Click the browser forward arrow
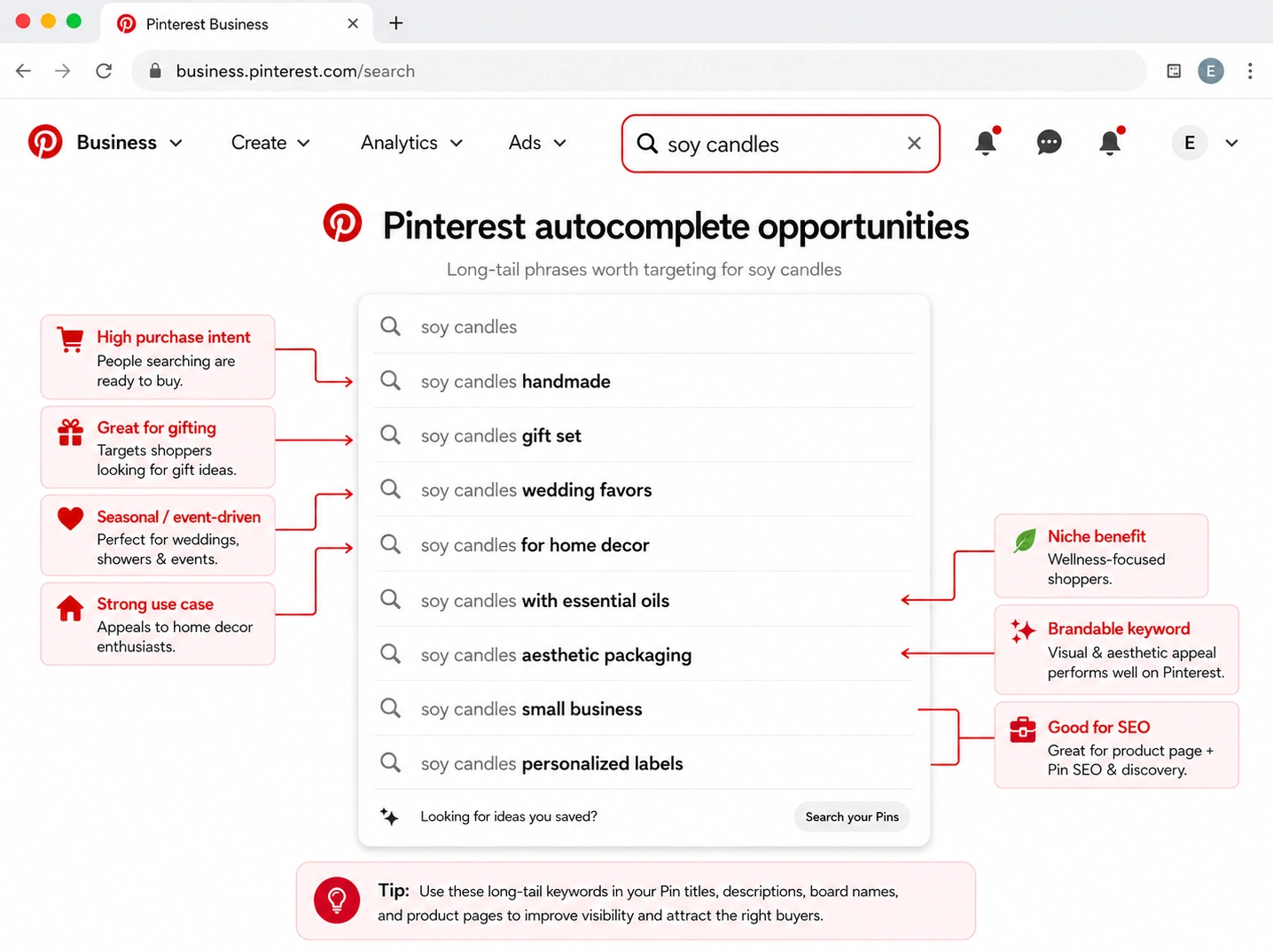1273x952 pixels. [63, 71]
